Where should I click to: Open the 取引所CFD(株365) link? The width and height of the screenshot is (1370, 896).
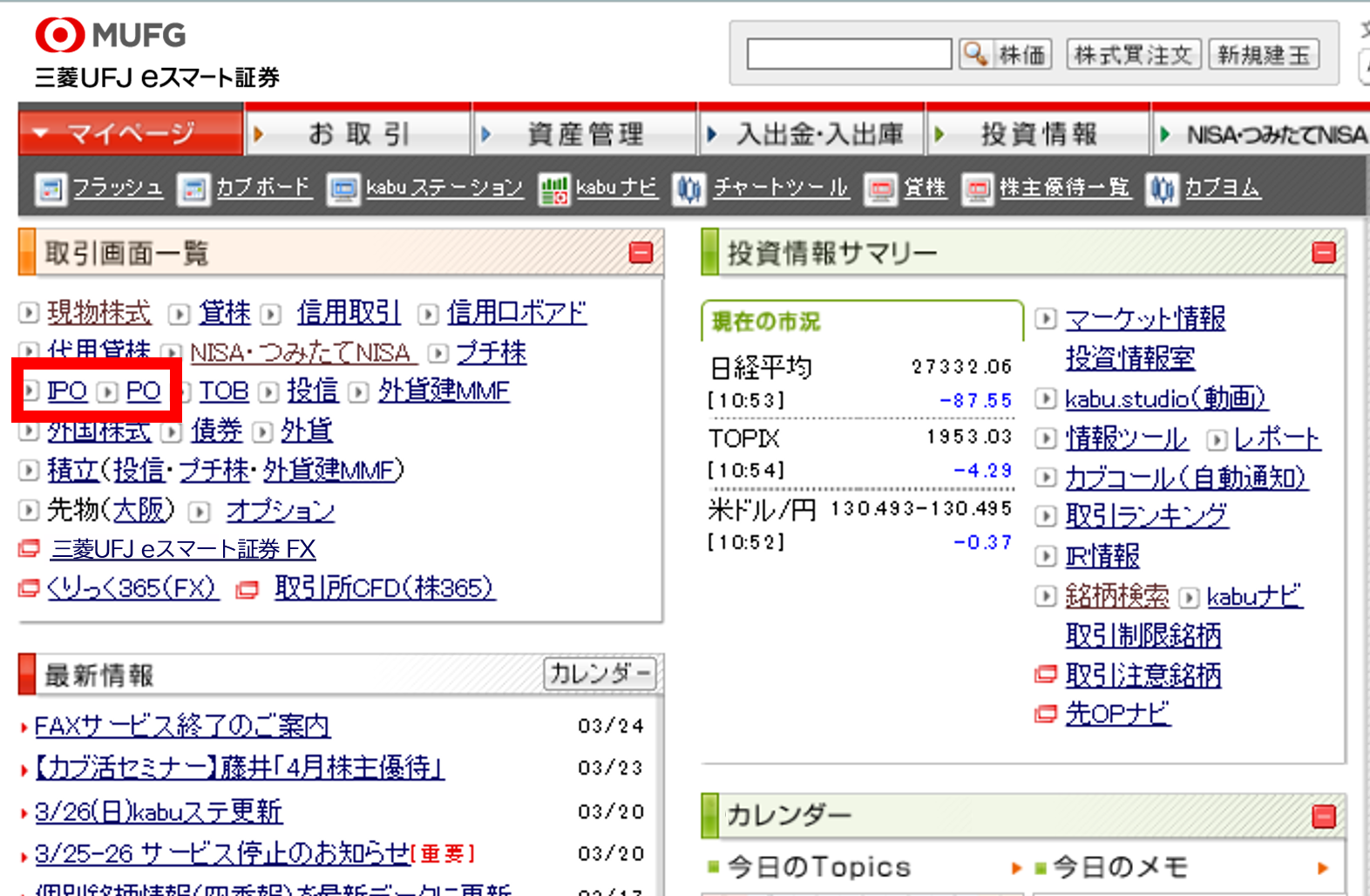384,588
